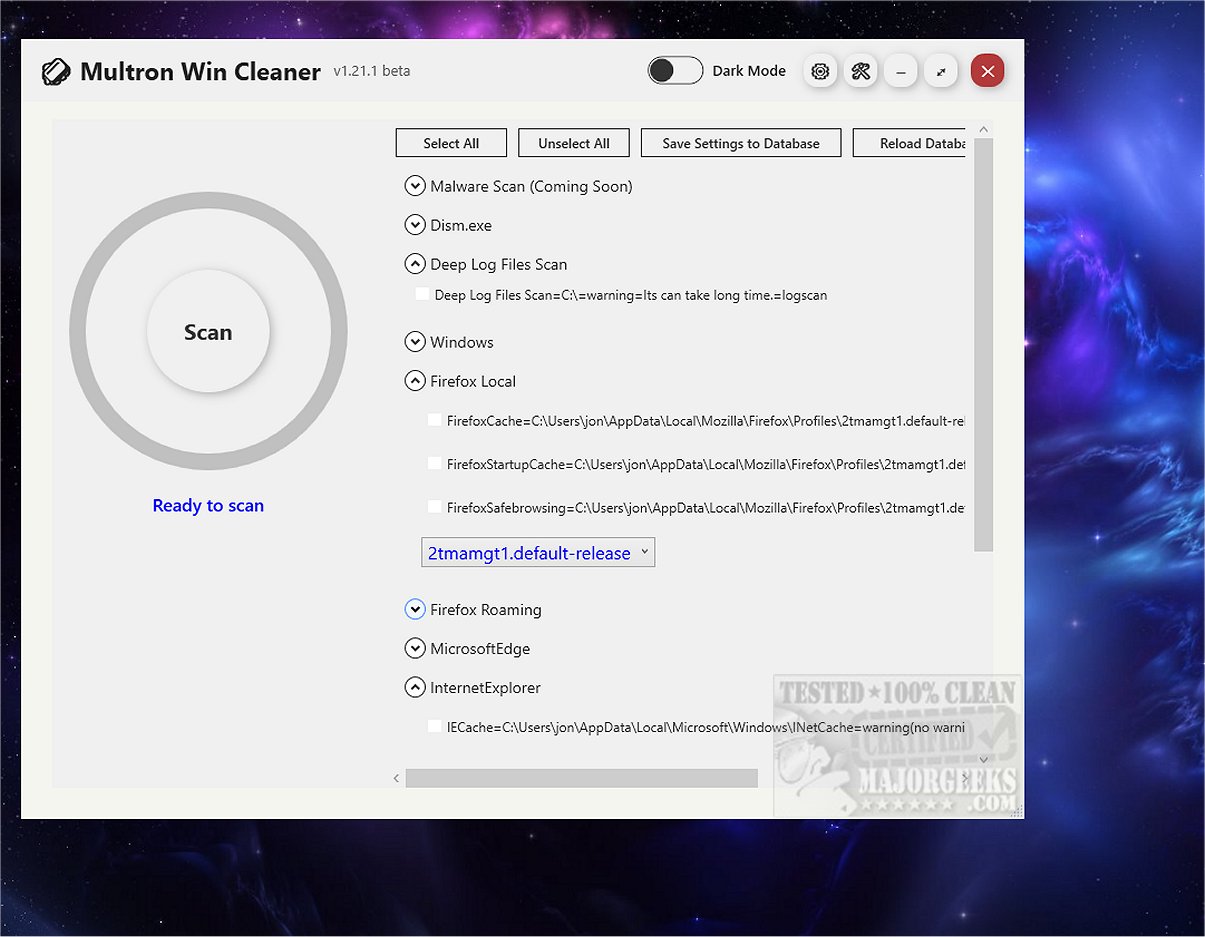Click the 'v1.21.1 beta' version text
Image resolution: width=1205 pixels, height=937 pixels.
point(372,71)
